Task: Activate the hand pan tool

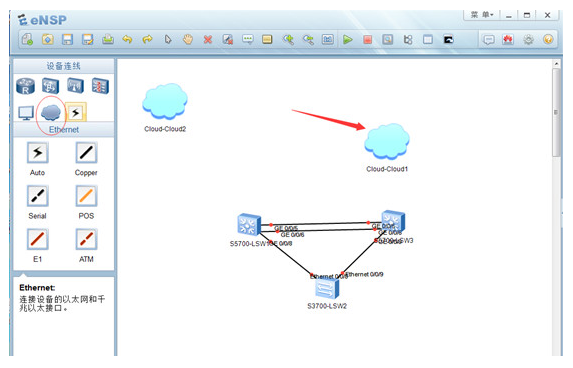Action: pos(188,39)
